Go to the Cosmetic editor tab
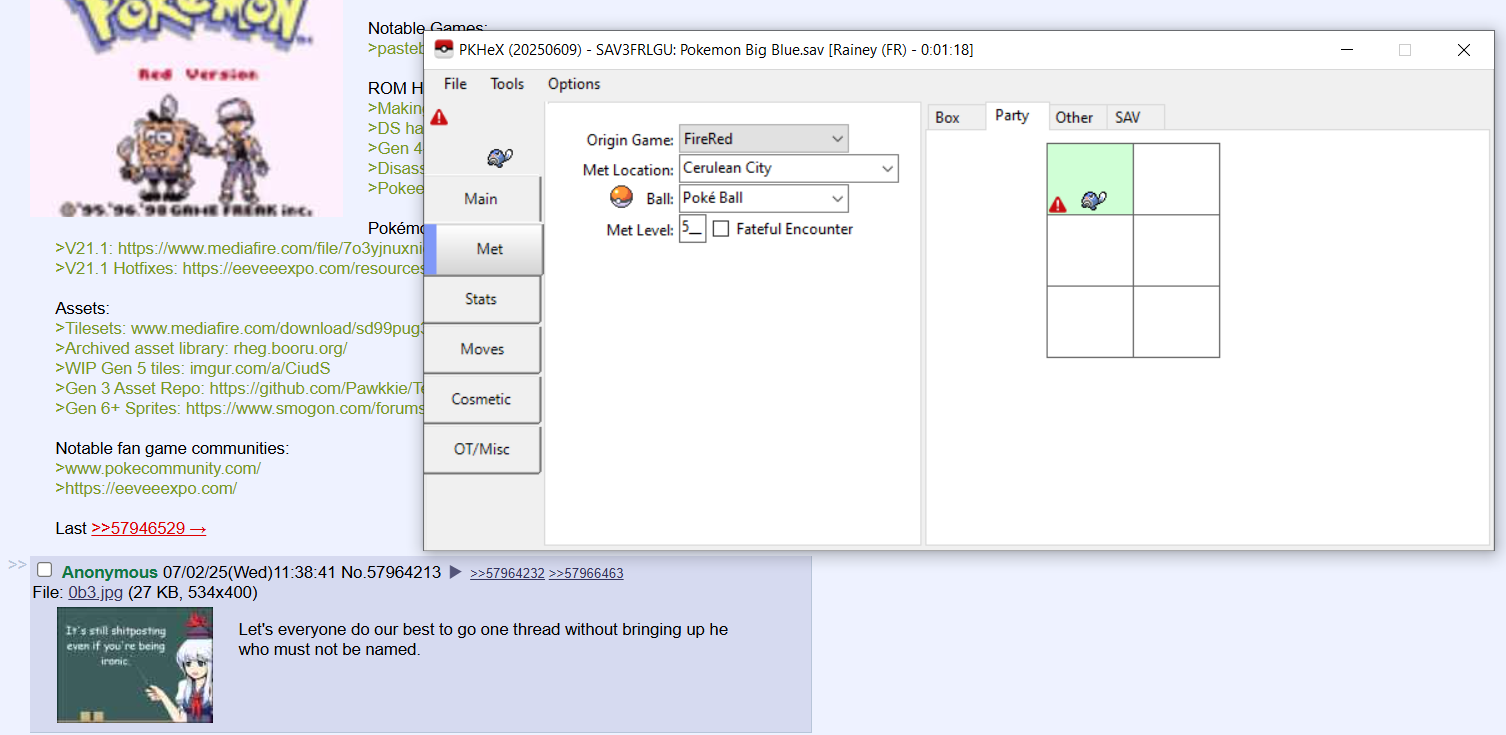This screenshot has height=735, width=1506. coord(482,399)
